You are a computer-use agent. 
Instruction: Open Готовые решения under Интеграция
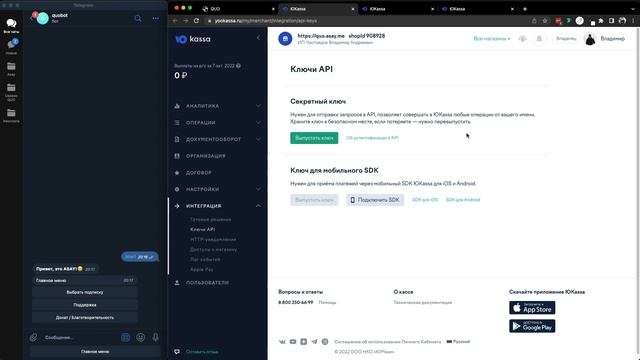[x=211, y=220]
